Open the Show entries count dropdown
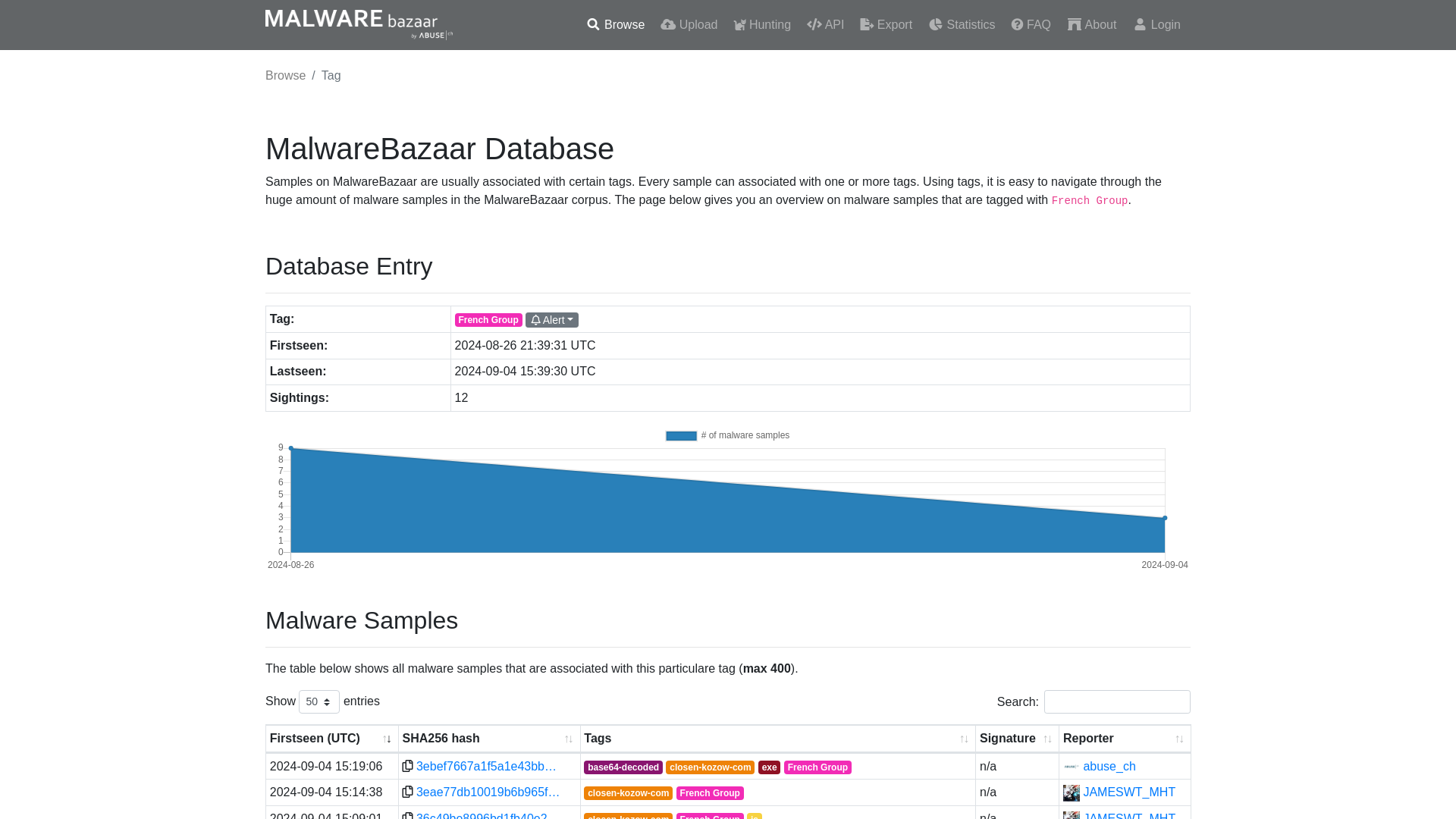This screenshot has height=819, width=1456. [319, 702]
